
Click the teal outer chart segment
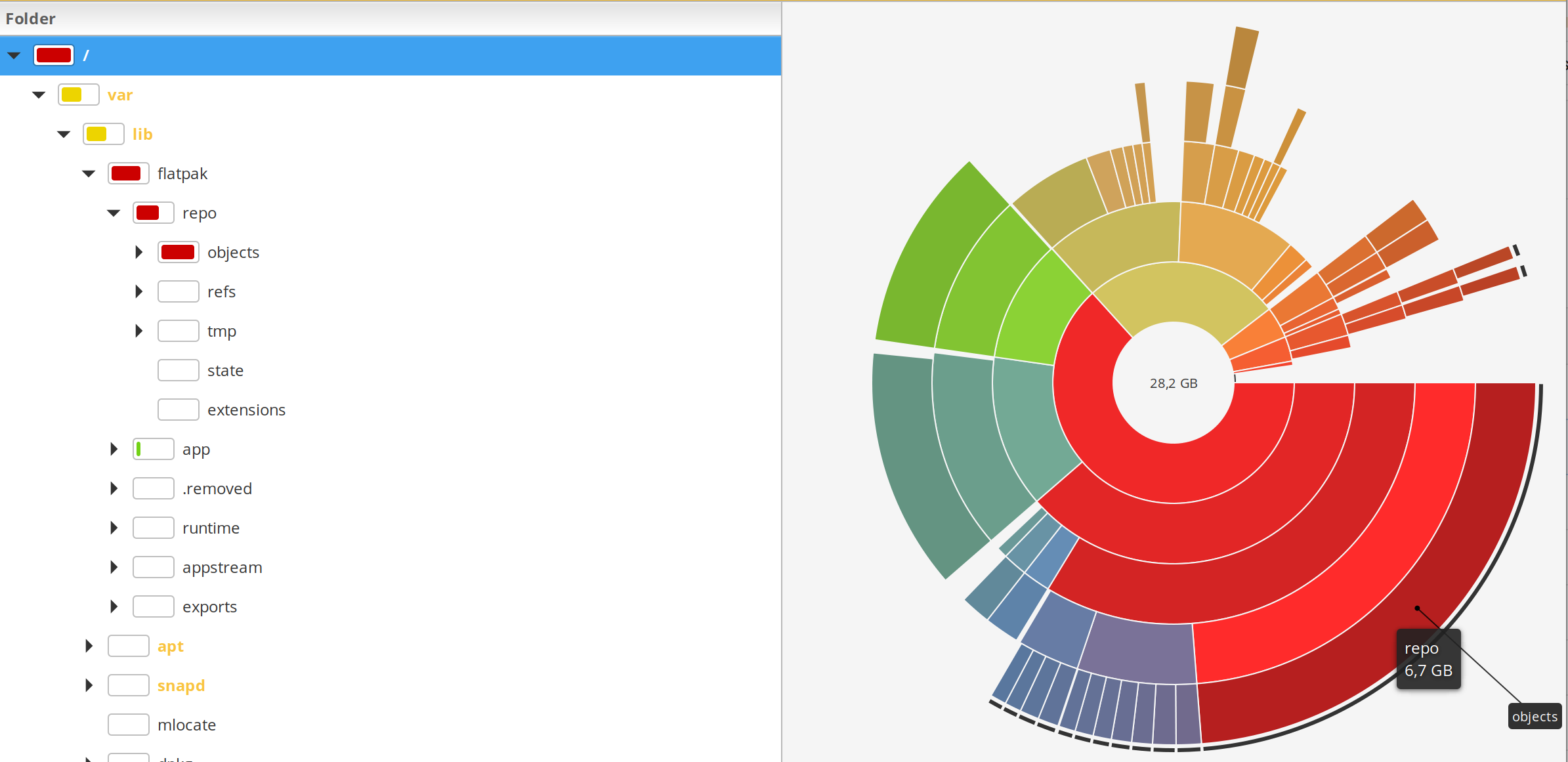pyautogui.click(x=912, y=459)
